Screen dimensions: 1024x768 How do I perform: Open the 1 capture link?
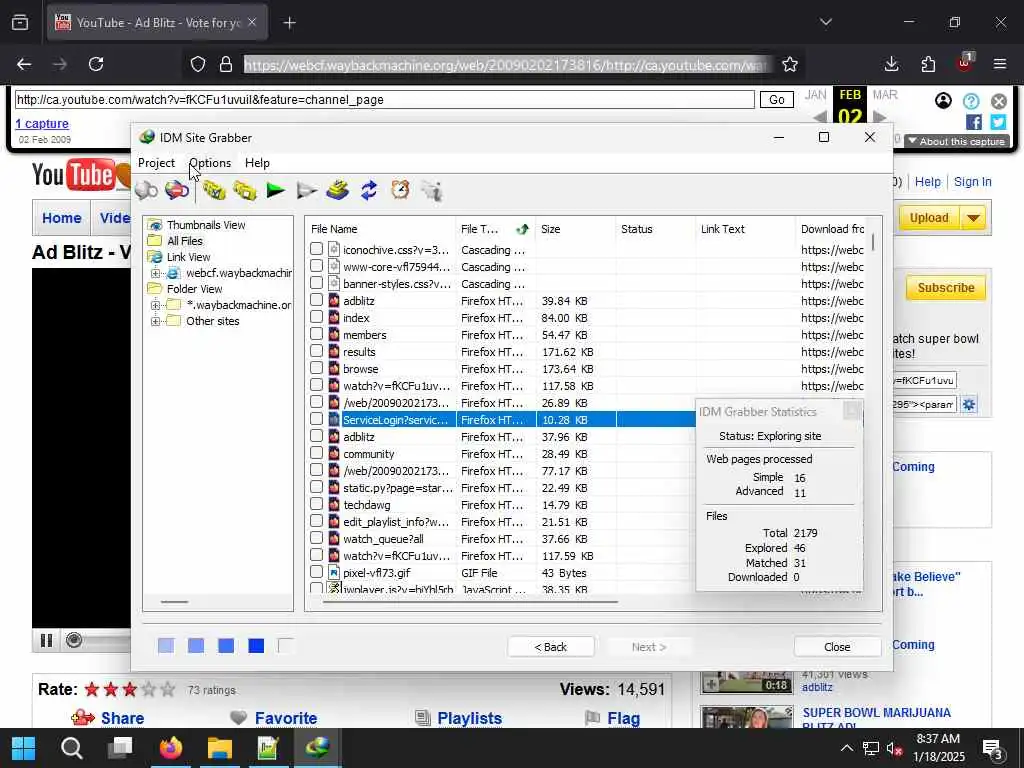42,123
